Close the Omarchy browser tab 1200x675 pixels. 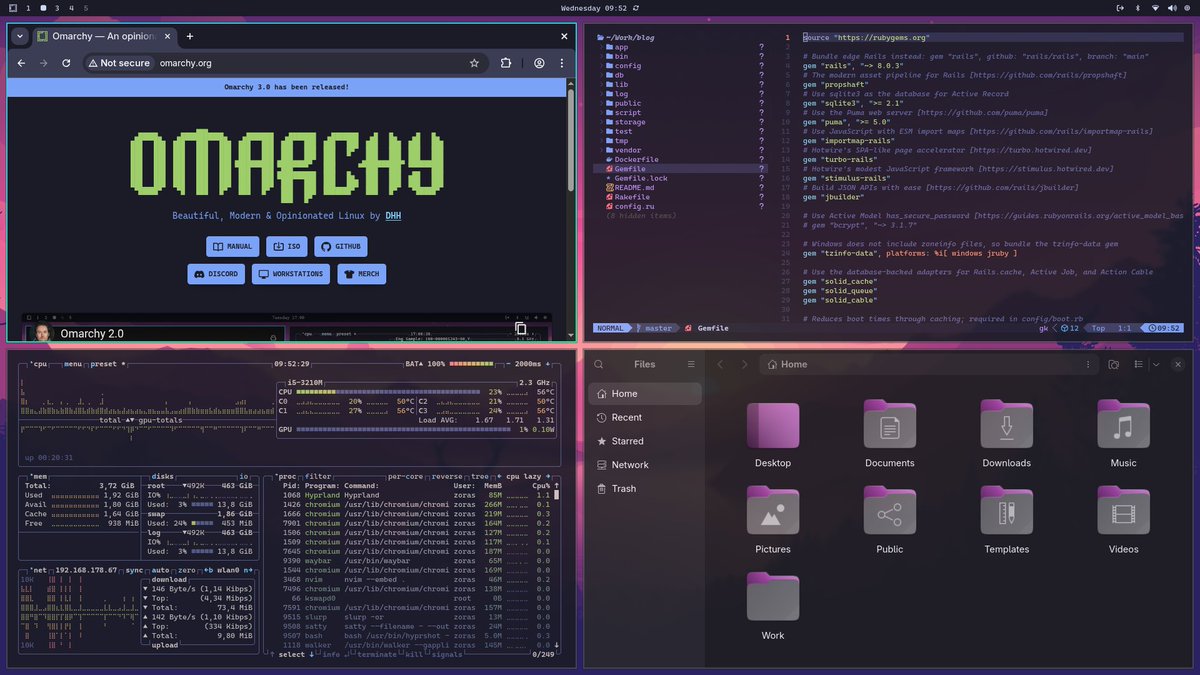tap(166, 36)
